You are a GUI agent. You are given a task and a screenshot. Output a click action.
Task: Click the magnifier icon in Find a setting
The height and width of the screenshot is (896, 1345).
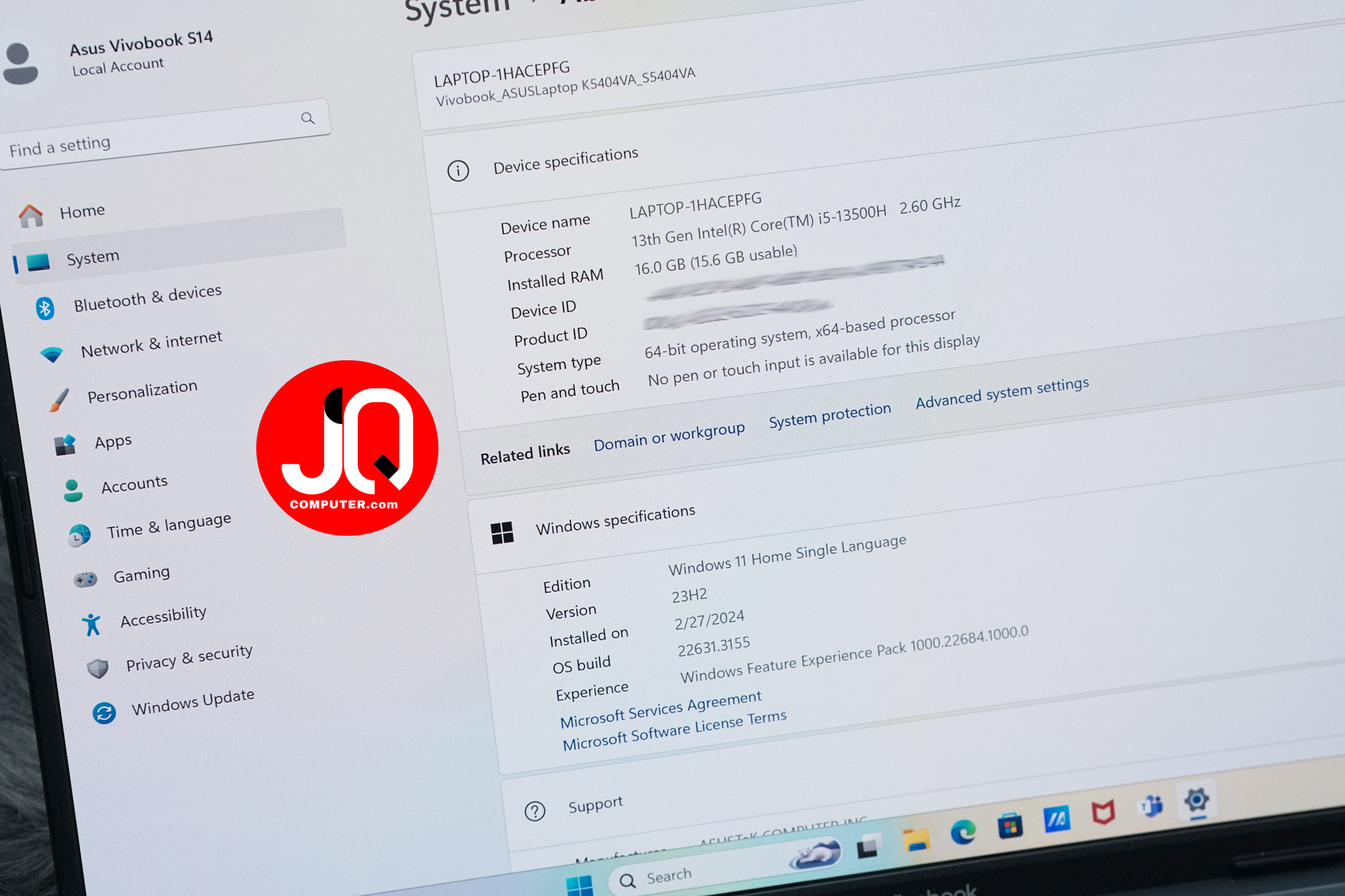click(308, 118)
